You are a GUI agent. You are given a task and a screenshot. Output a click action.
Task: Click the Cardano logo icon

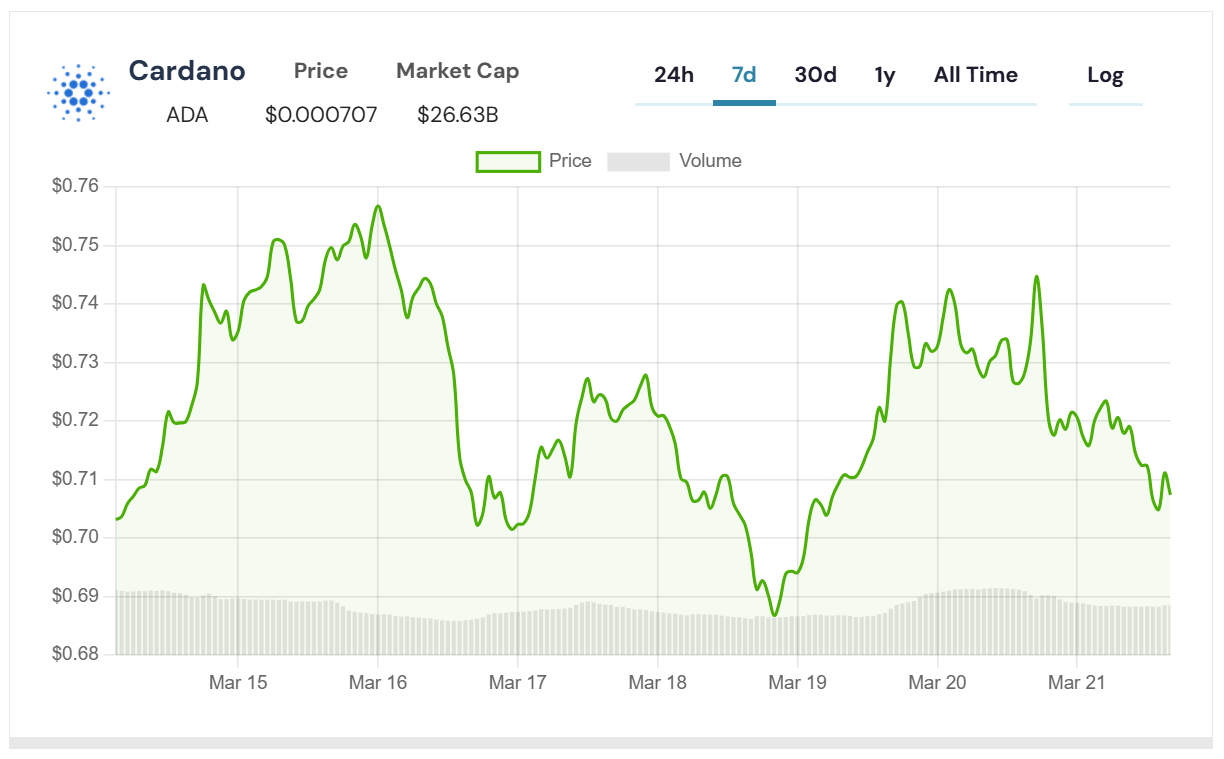[x=77, y=93]
